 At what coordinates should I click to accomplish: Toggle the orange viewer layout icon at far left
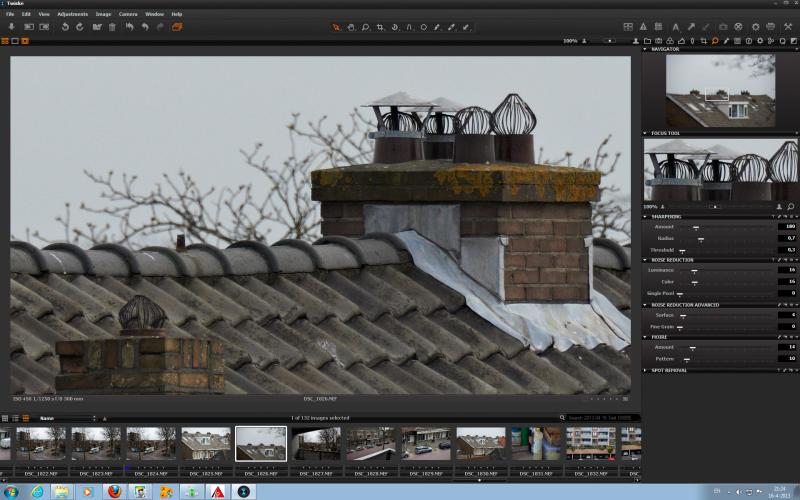point(5,41)
